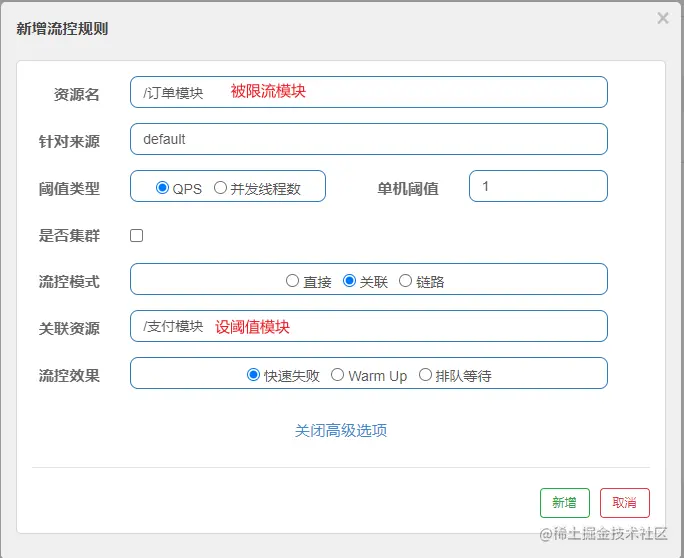Screen dimensions: 684x558
Task: Click the 单机阈值 label
Action: tap(408, 189)
